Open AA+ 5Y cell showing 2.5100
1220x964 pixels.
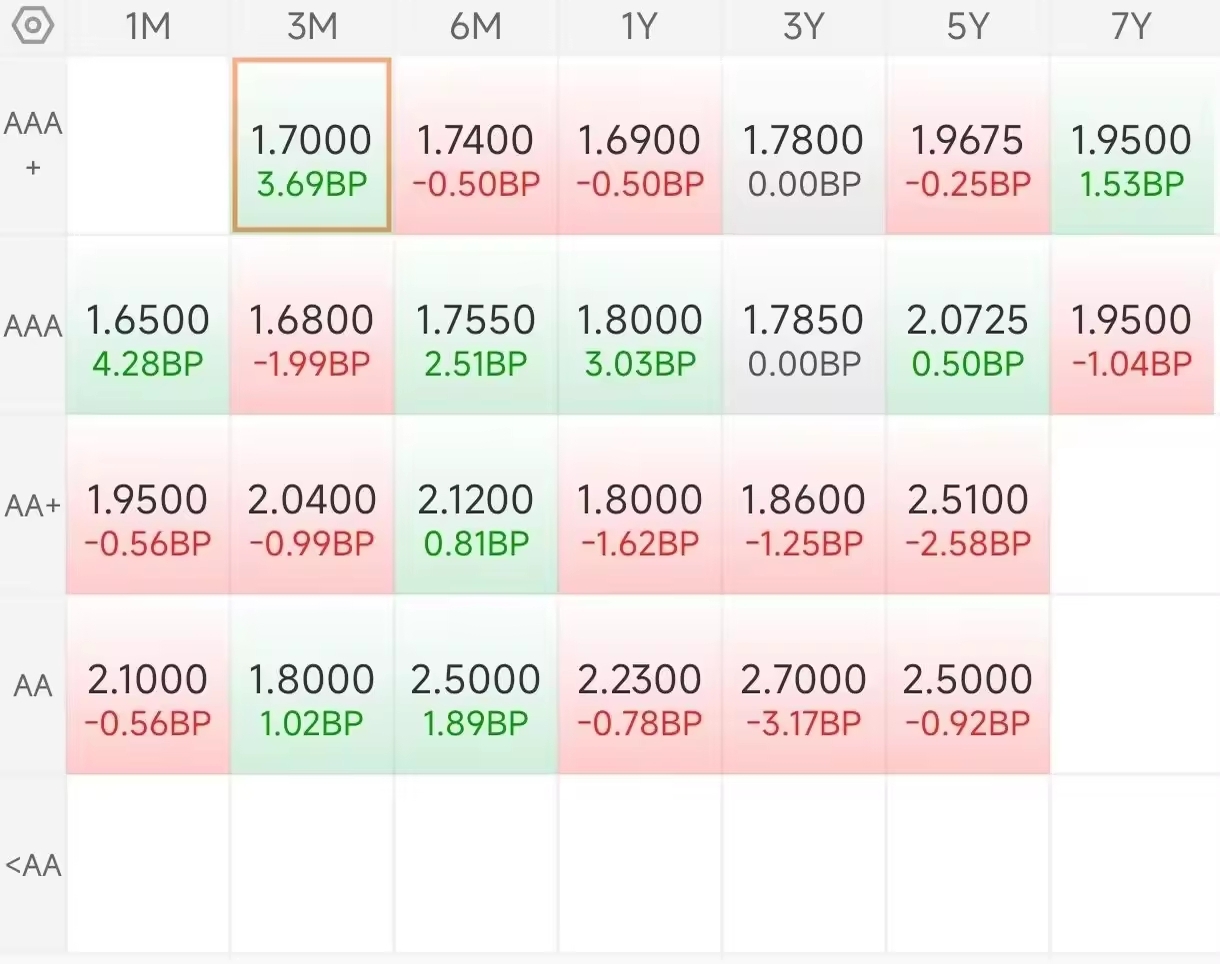click(x=968, y=506)
